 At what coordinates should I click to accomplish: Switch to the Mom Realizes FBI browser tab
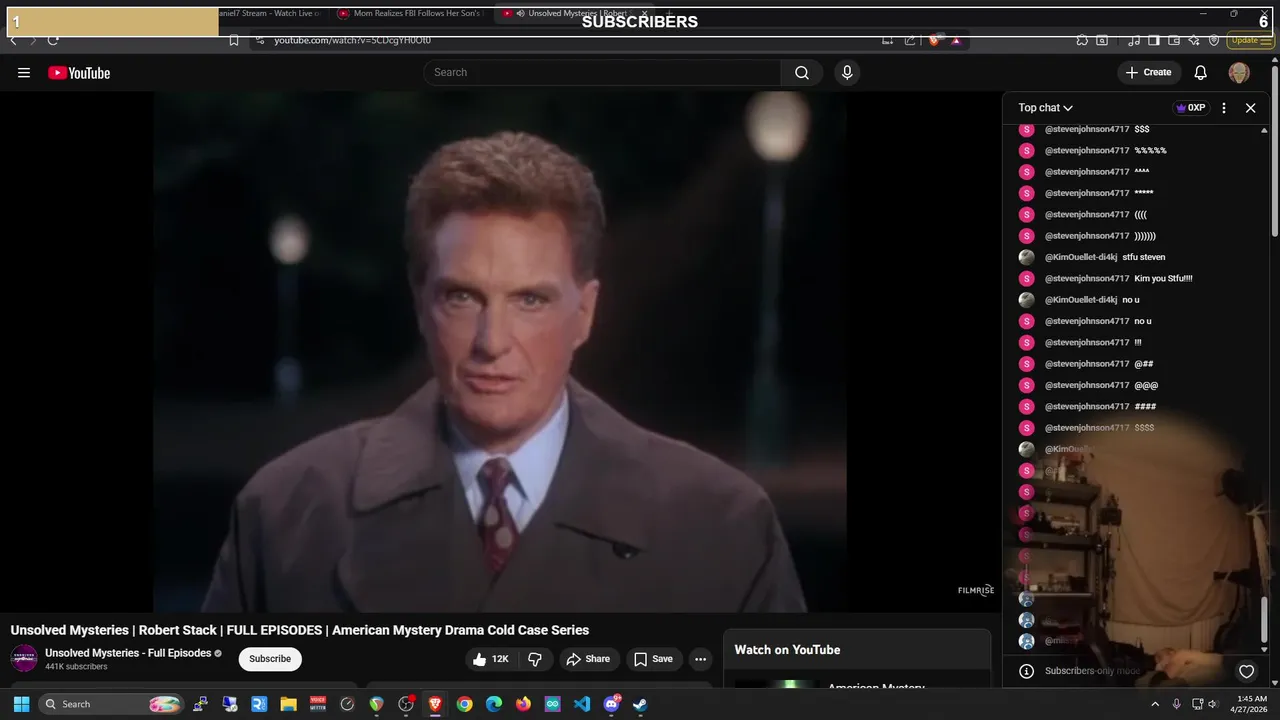(410, 13)
